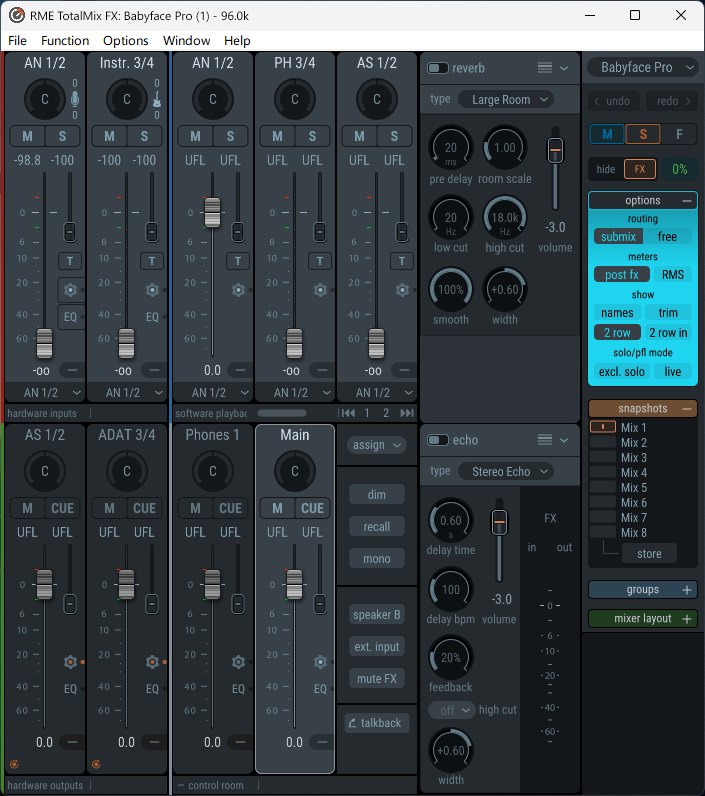Click the reverb volume fader

[x=555, y=150]
